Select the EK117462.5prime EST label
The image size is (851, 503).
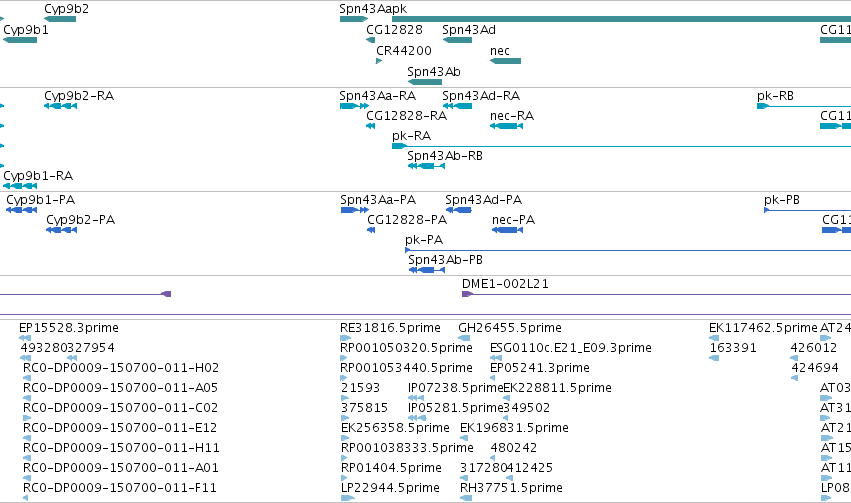[x=763, y=328]
